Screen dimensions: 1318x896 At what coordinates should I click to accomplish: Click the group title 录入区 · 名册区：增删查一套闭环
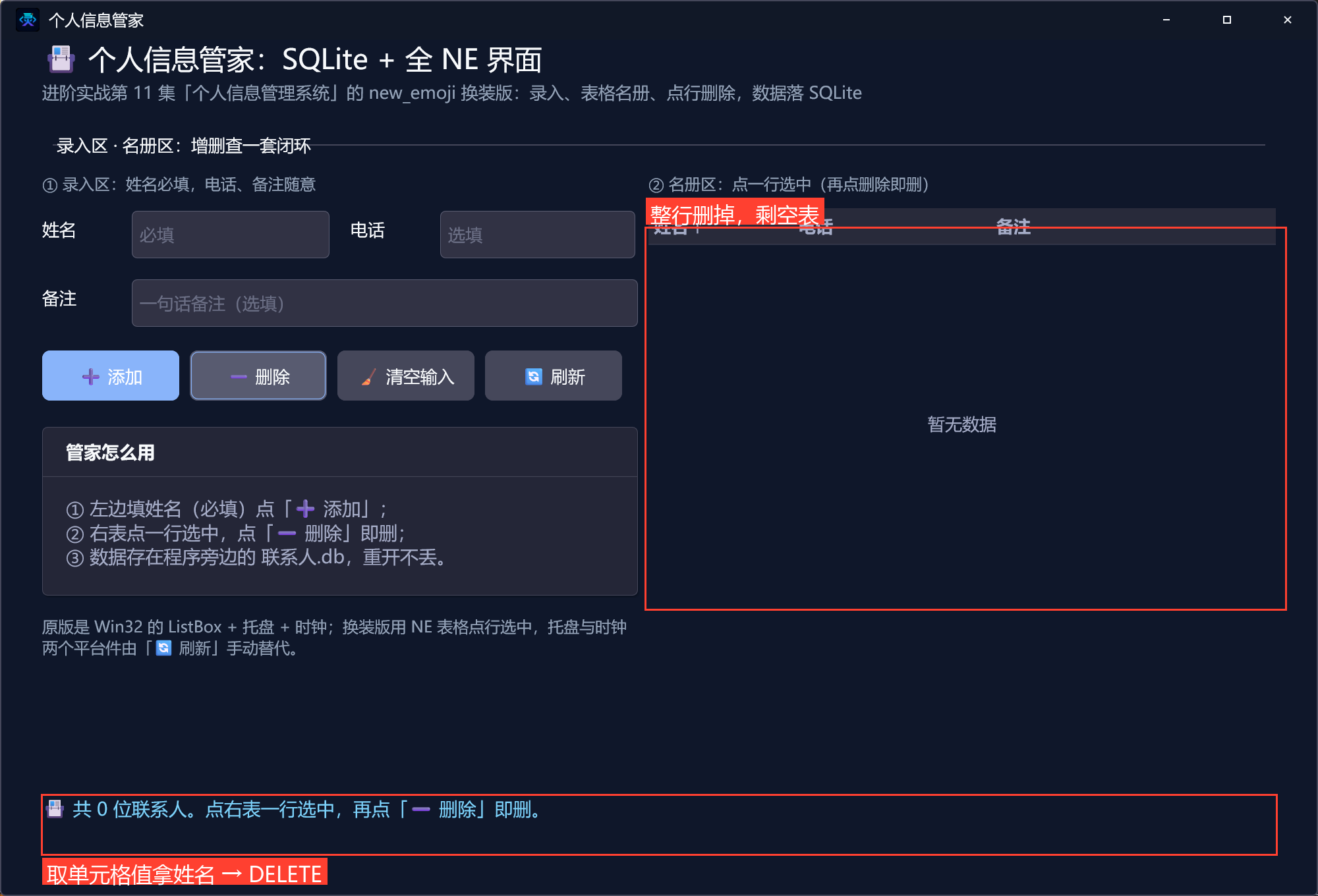[183, 146]
